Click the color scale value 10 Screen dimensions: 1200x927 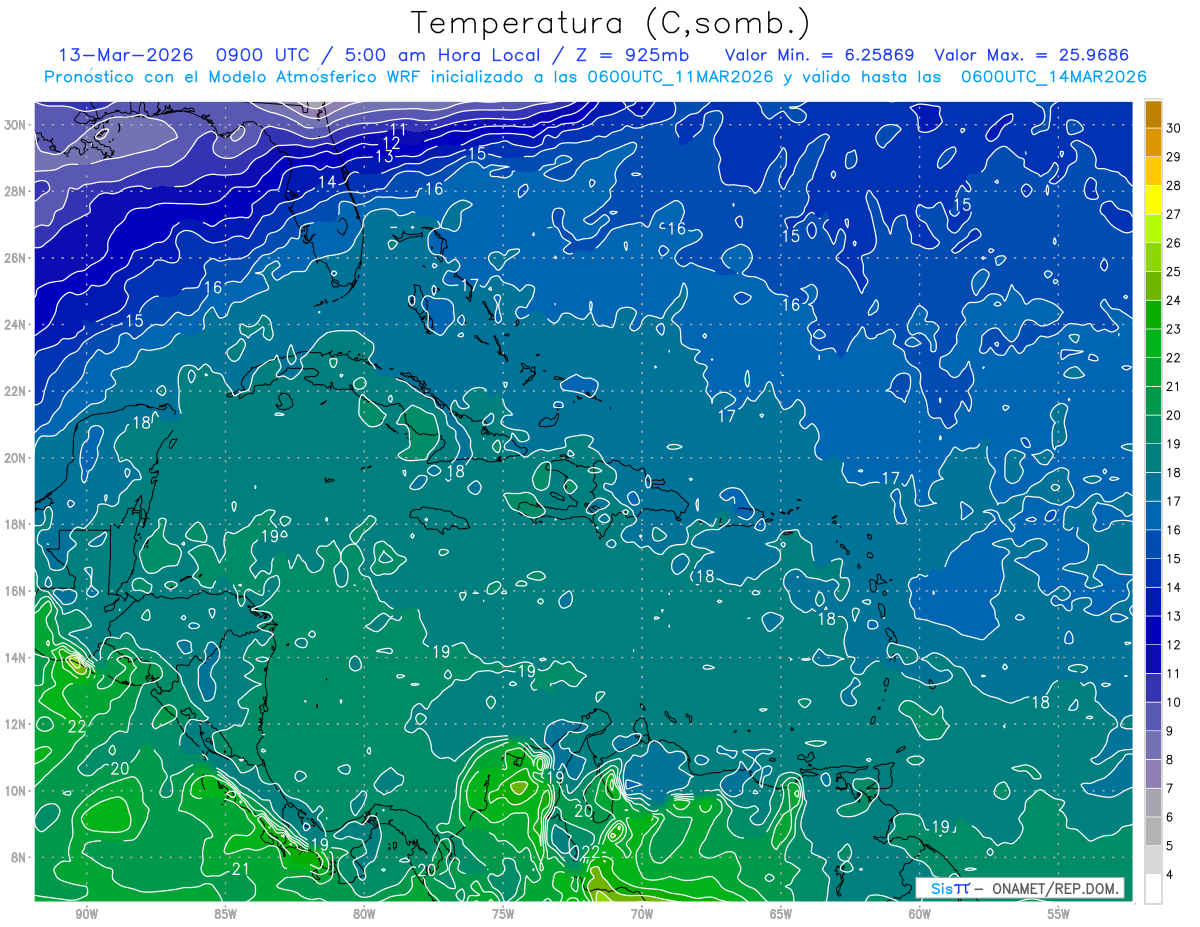click(1175, 702)
